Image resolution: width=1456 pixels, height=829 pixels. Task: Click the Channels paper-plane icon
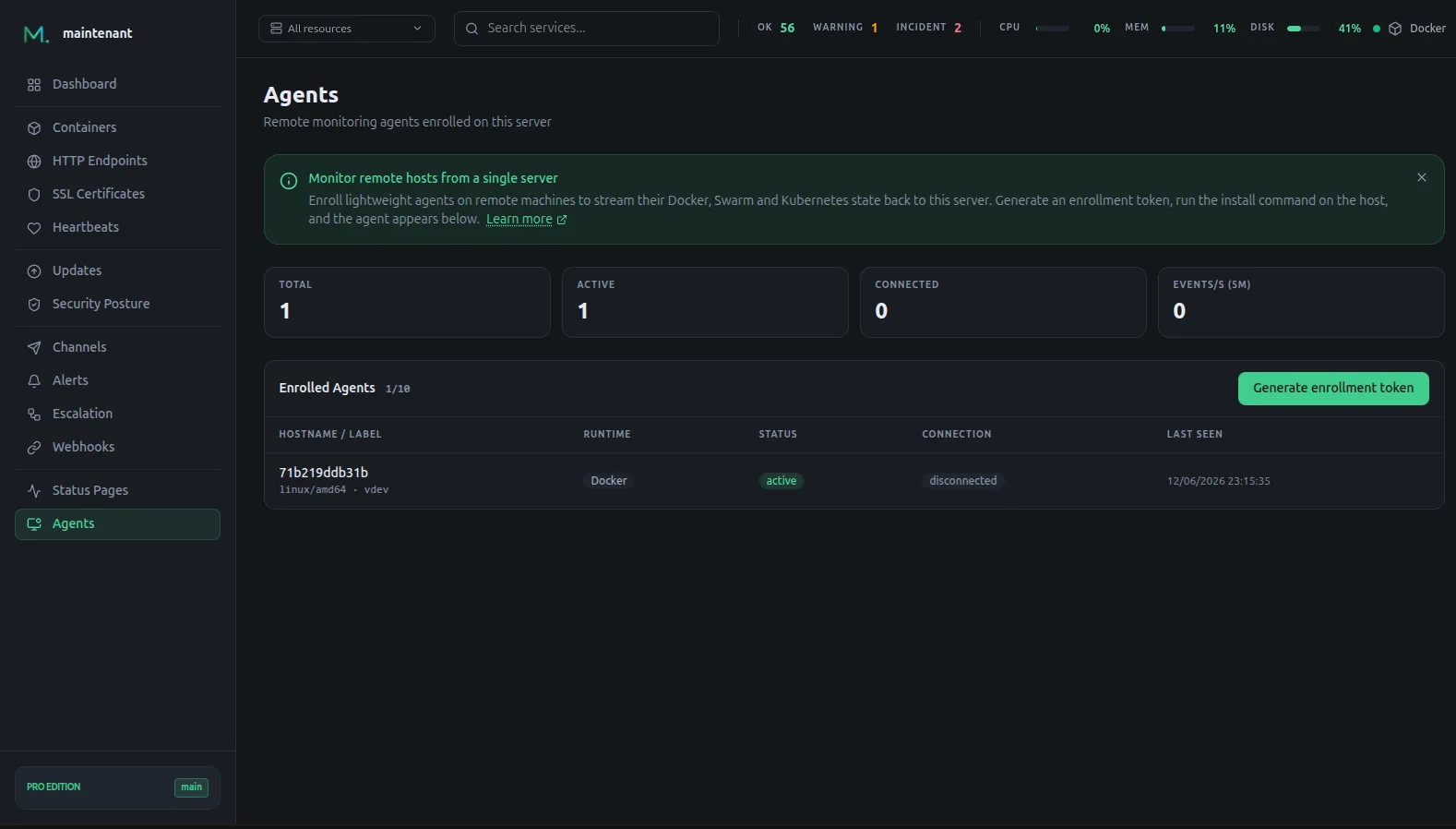(34, 348)
